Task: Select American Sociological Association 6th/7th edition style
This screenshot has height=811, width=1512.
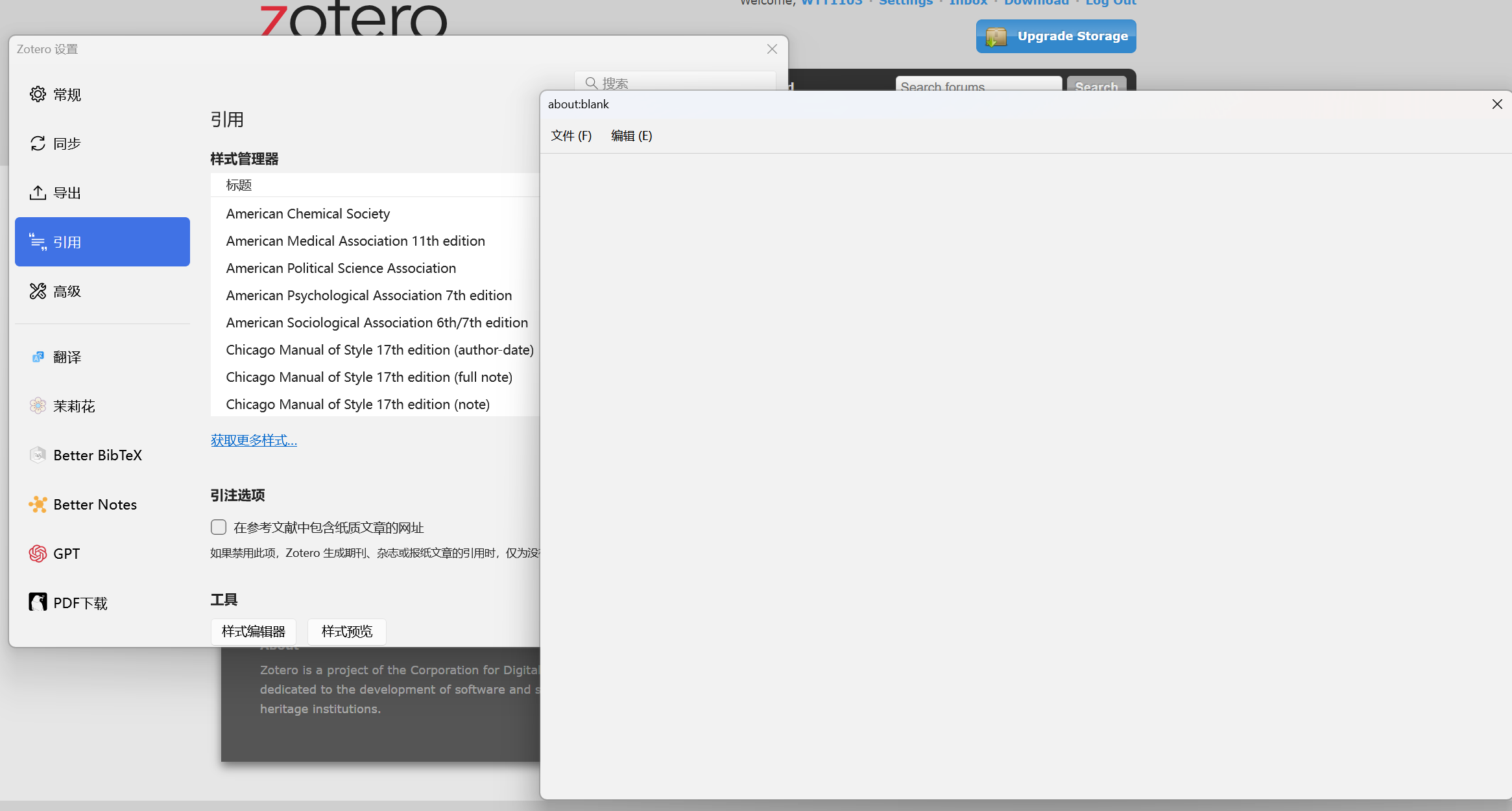Action: [x=375, y=323]
